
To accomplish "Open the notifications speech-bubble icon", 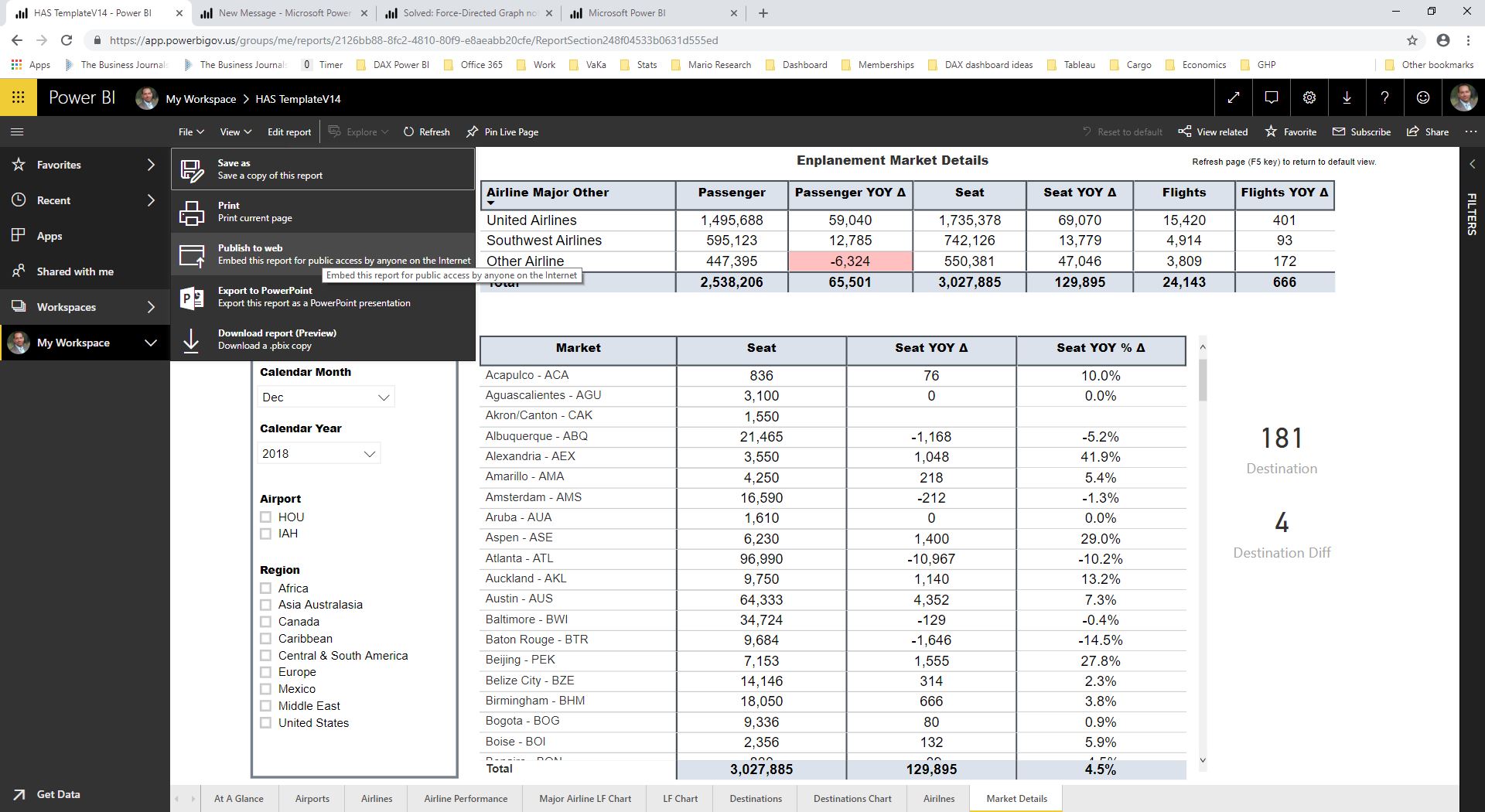I will click(x=1272, y=97).
